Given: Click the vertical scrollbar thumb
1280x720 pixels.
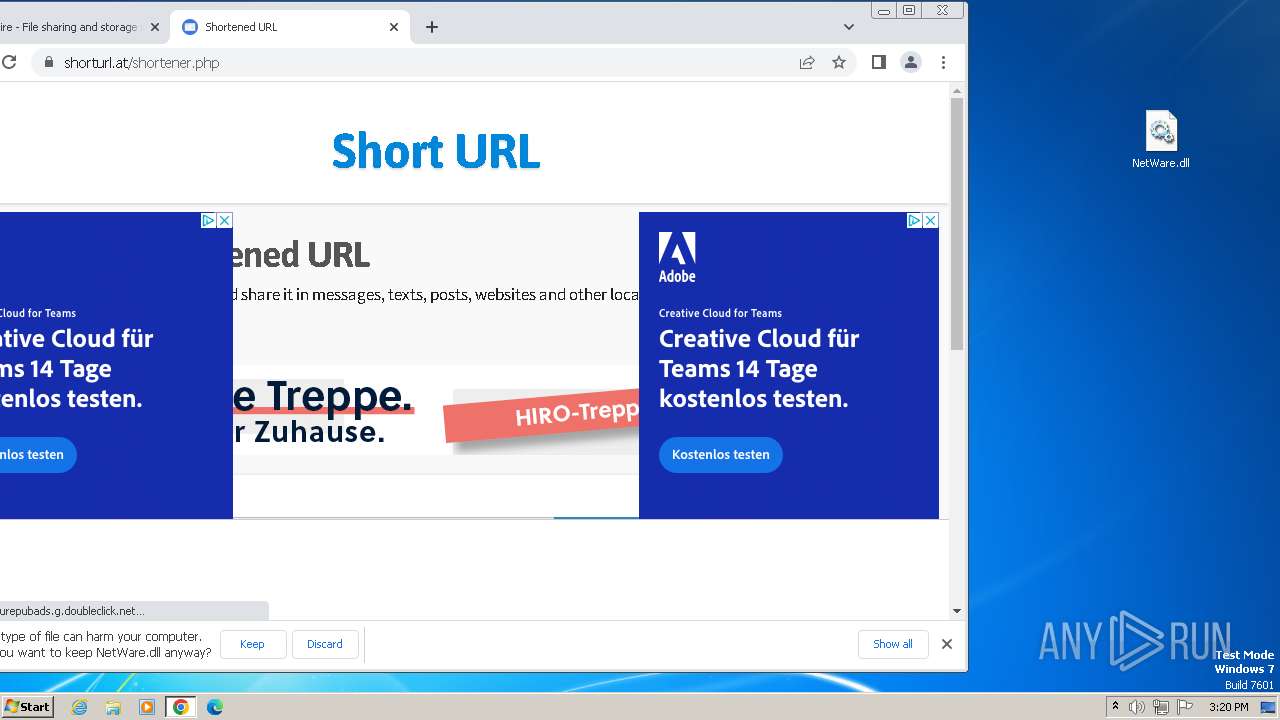Looking at the screenshot, I should coord(957,224).
